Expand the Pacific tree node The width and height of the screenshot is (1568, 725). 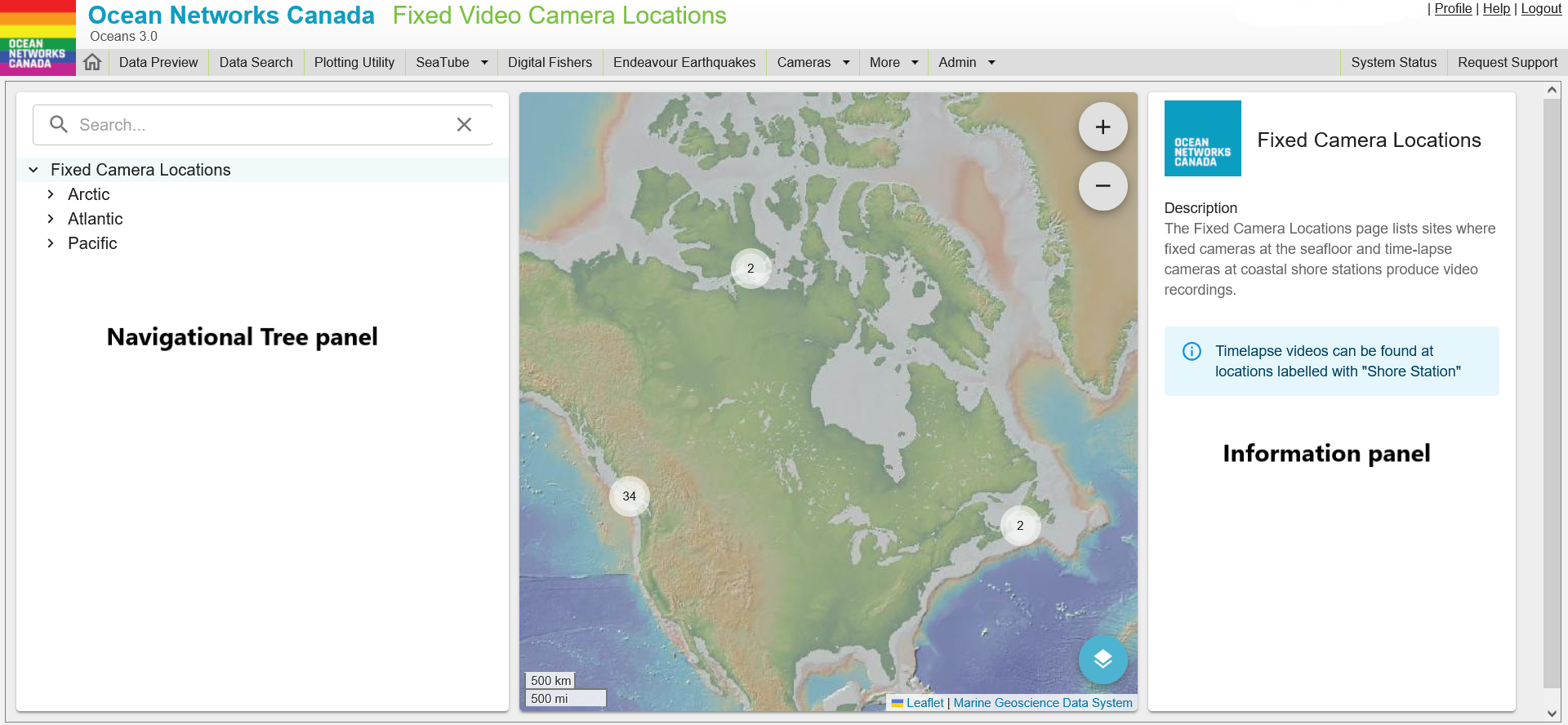pos(51,243)
